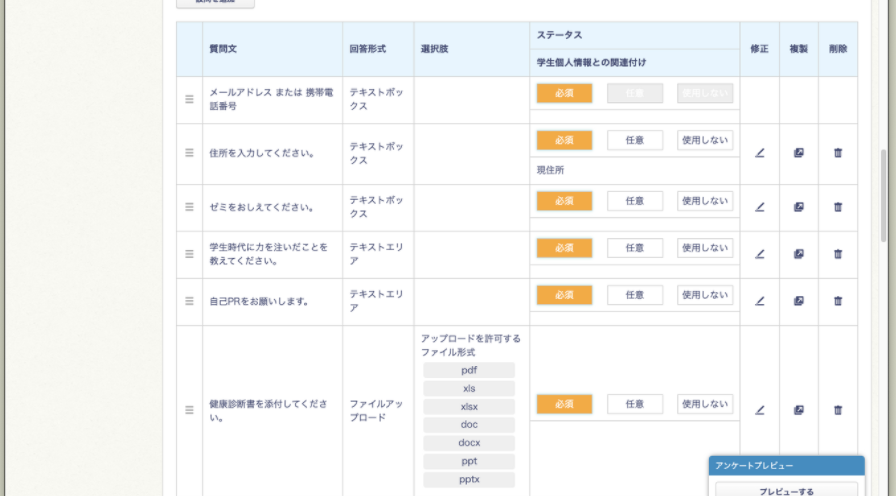Duplicate the 自己PRをお願いします question
Viewport: 896px width, 496px height.
click(798, 301)
